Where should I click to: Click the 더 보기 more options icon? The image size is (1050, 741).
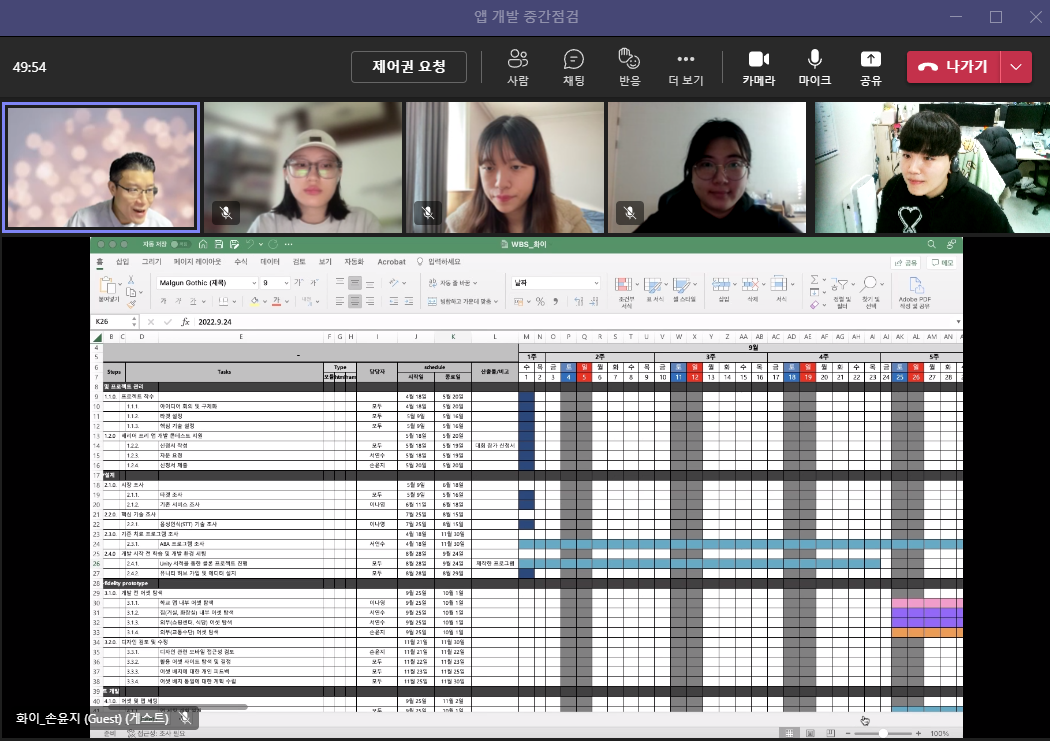pyautogui.click(x=686, y=59)
